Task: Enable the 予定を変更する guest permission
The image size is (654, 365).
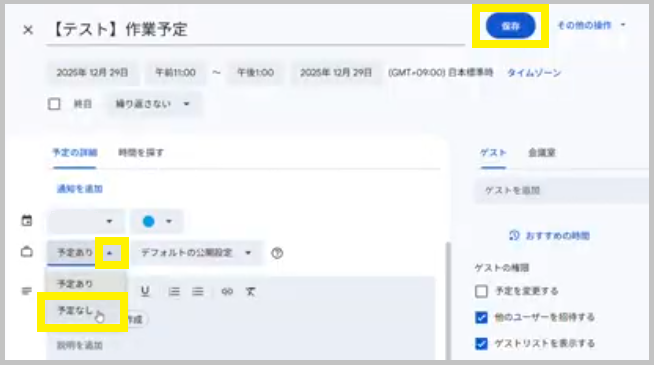Action: pos(481,291)
